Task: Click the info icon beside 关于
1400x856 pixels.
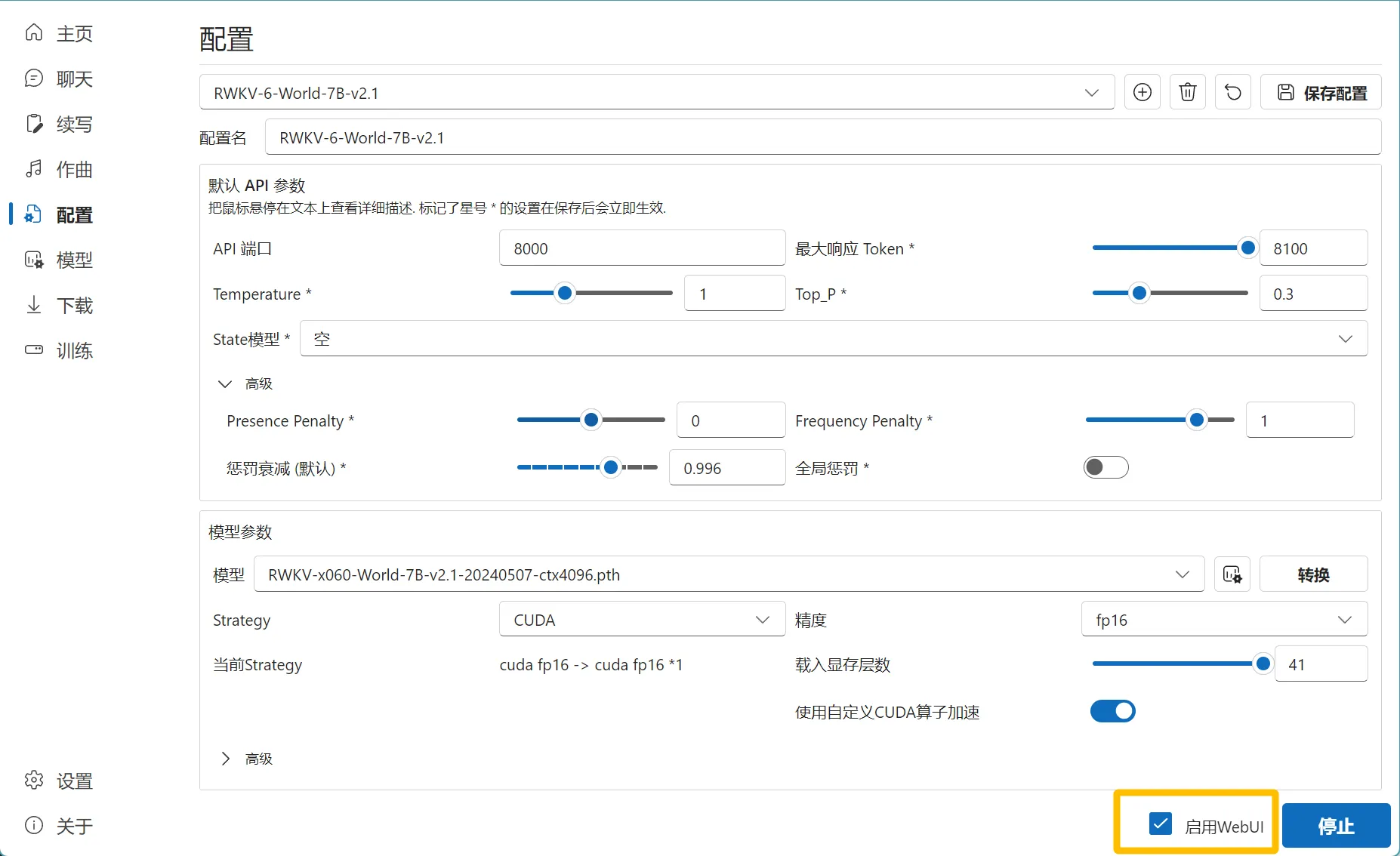Action: pos(34,825)
